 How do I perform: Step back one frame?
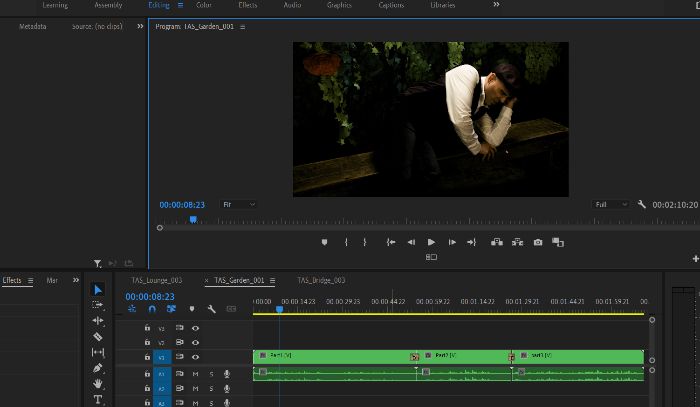click(411, 242)
